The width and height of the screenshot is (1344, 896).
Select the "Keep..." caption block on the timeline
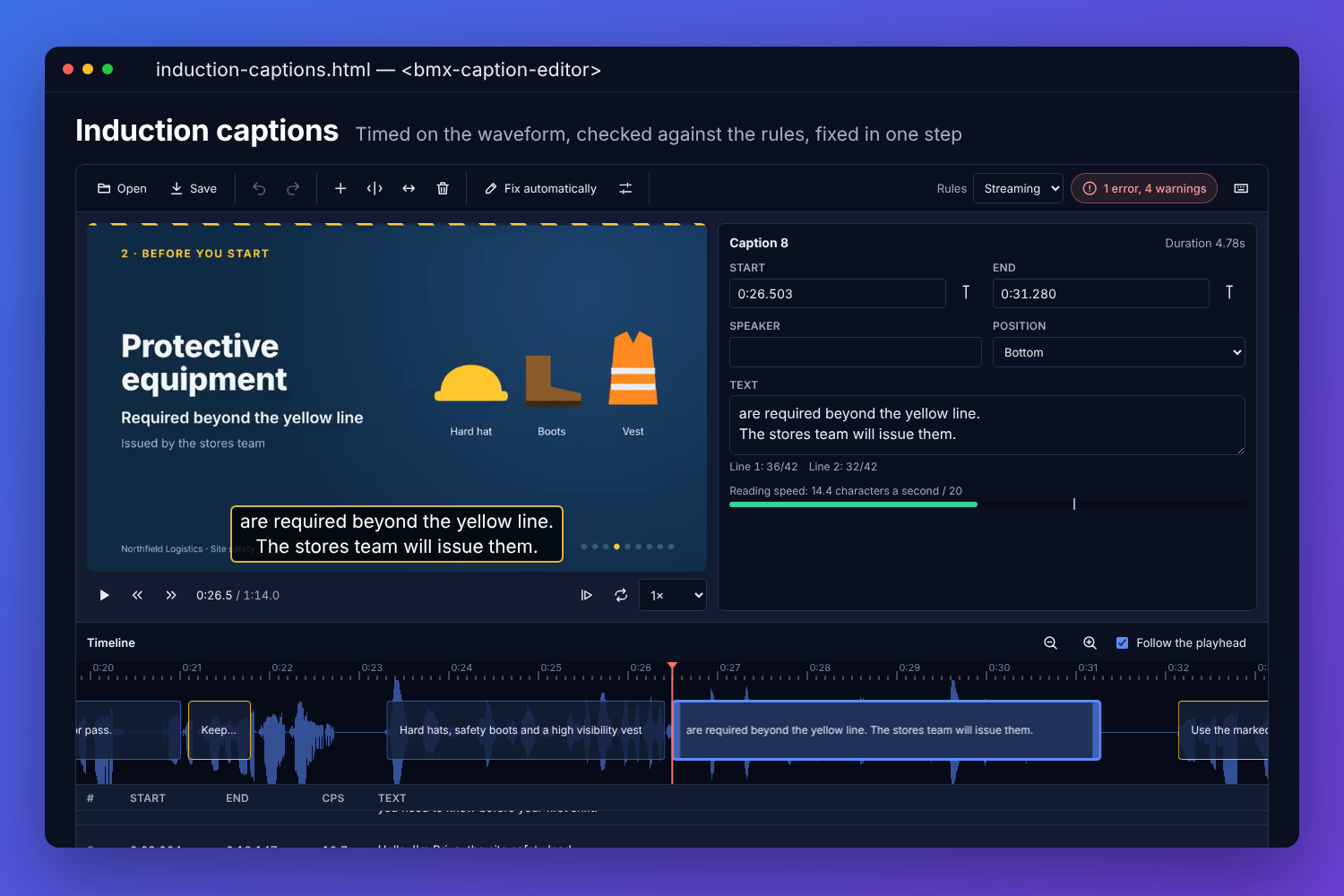pos(220,730)
